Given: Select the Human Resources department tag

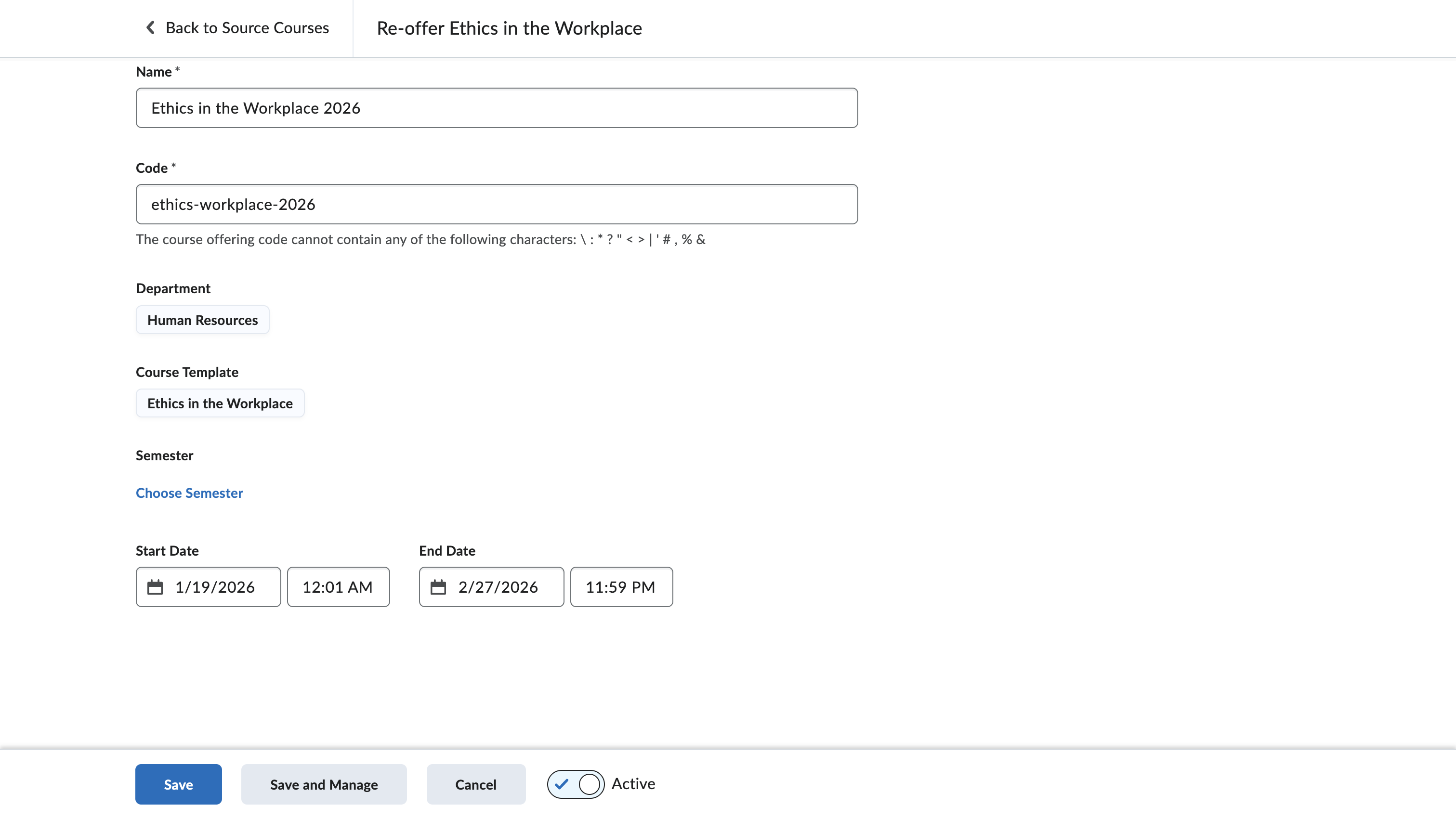Looking at the screenshot, I should [202, 320].
